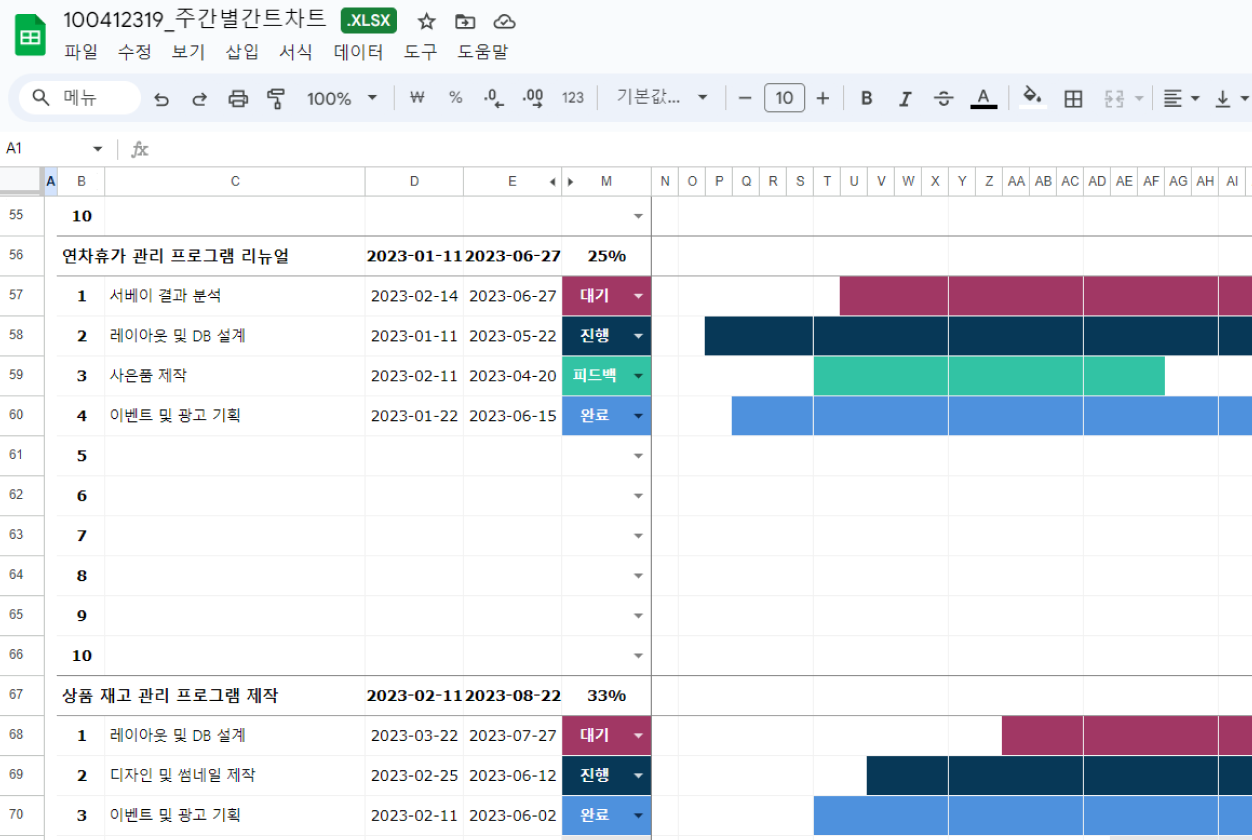Viewport: 1252px width, 840px height.
Task: Decrease font size with minus button
Action: pos(744,98)
